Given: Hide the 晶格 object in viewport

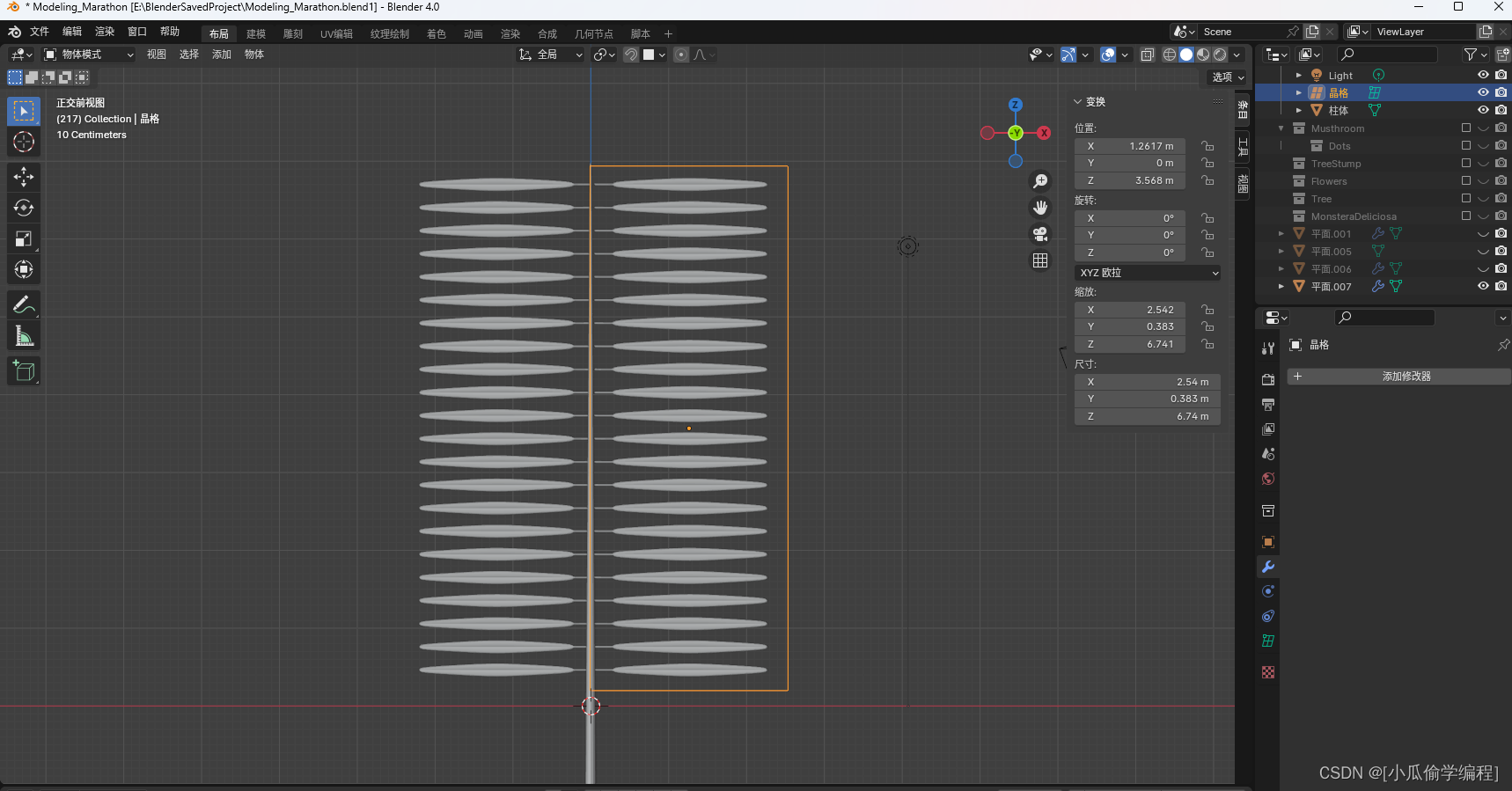Looking at the screenshot, I should [x=1483, y=92].
